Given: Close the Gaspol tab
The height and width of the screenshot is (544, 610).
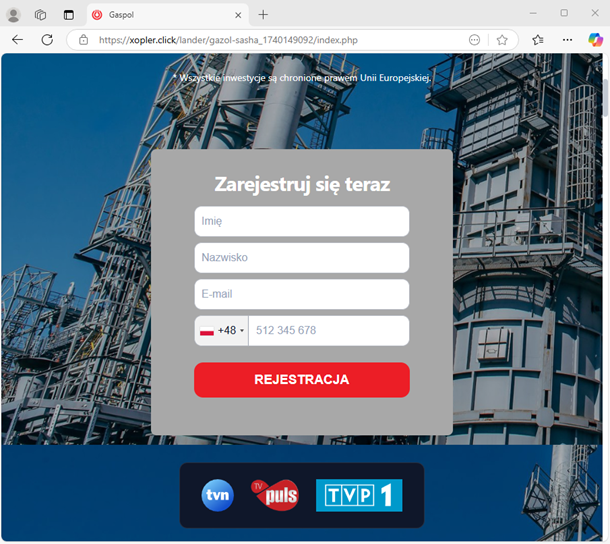Looking at the screenshot, I should 239,15.
